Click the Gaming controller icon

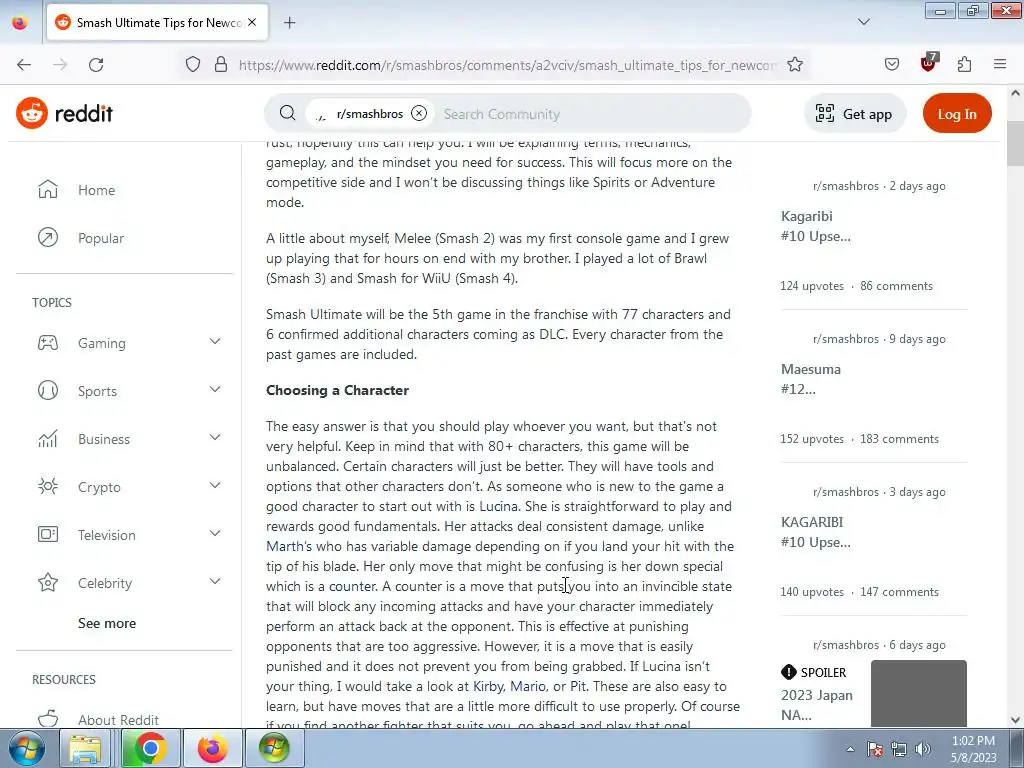pyautogui.click(x=48, y=343)
